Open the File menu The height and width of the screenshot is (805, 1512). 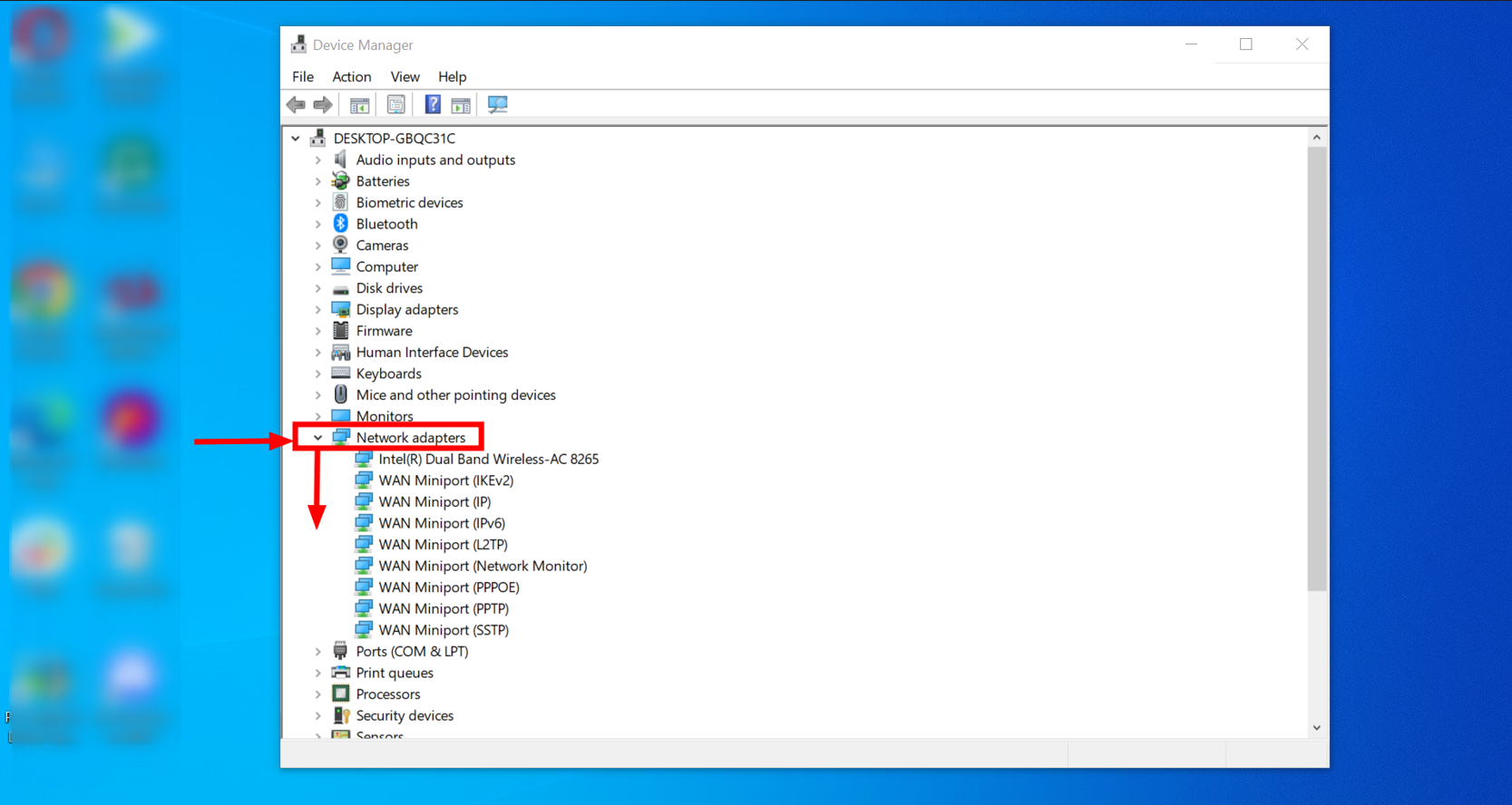[303, 77]
